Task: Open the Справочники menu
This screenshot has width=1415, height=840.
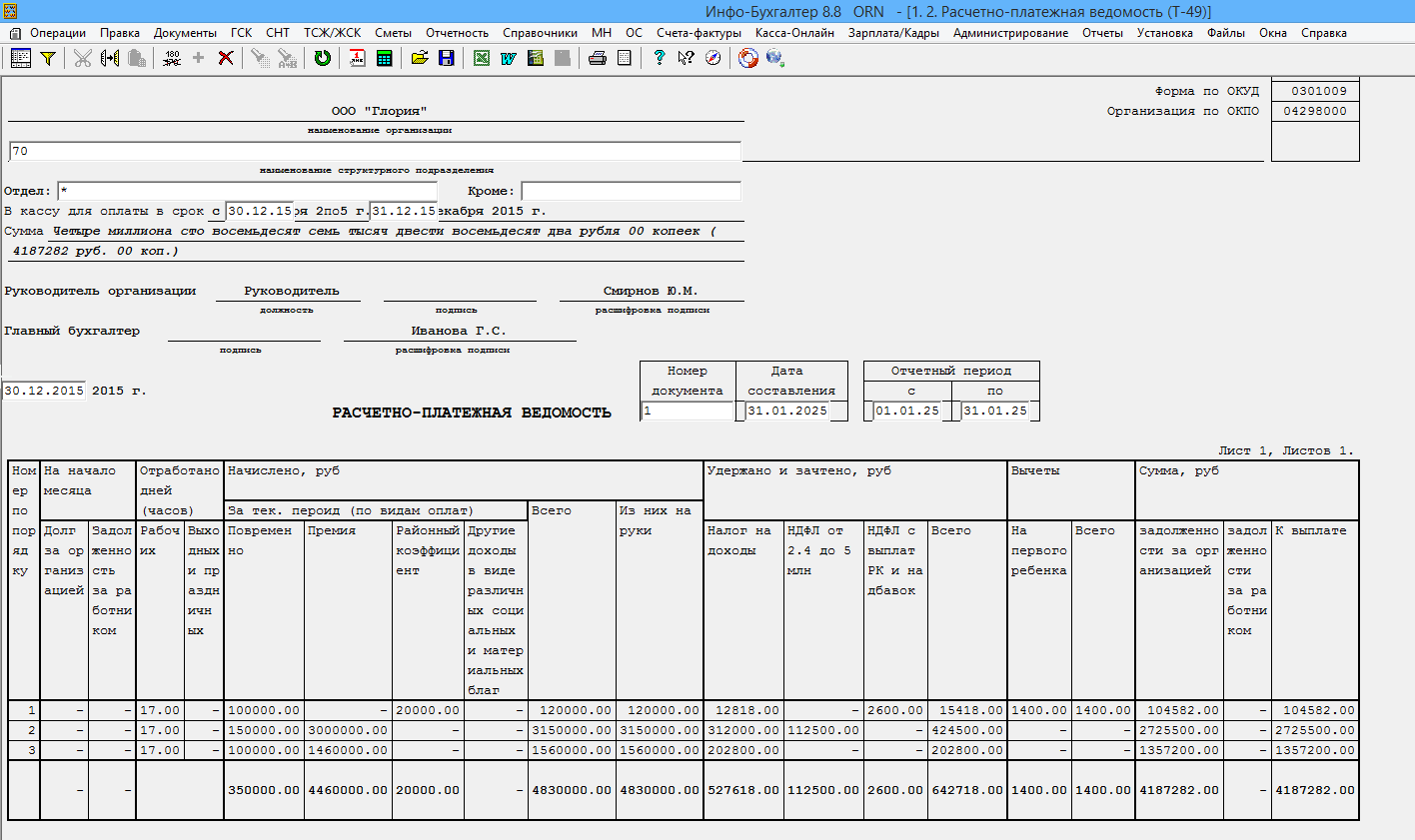Action: [541, 33]
